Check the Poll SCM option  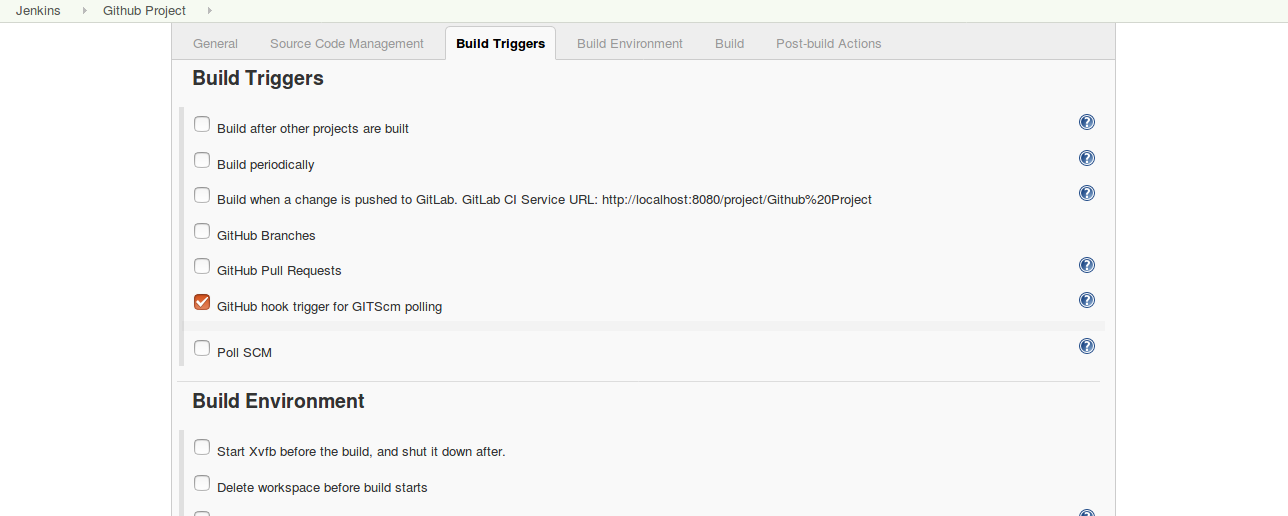(202, 348)
